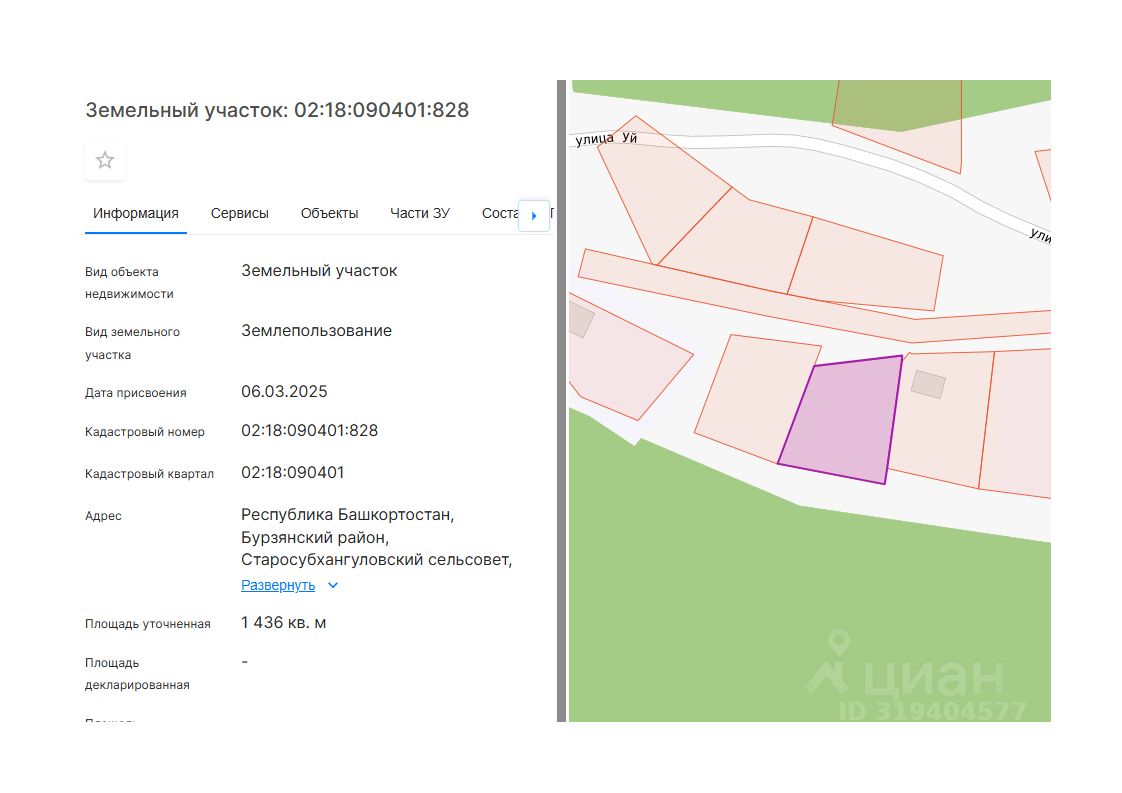Click the date 06.03.2025
This screenshot has width=1122, height=793.
click(284, 391)
